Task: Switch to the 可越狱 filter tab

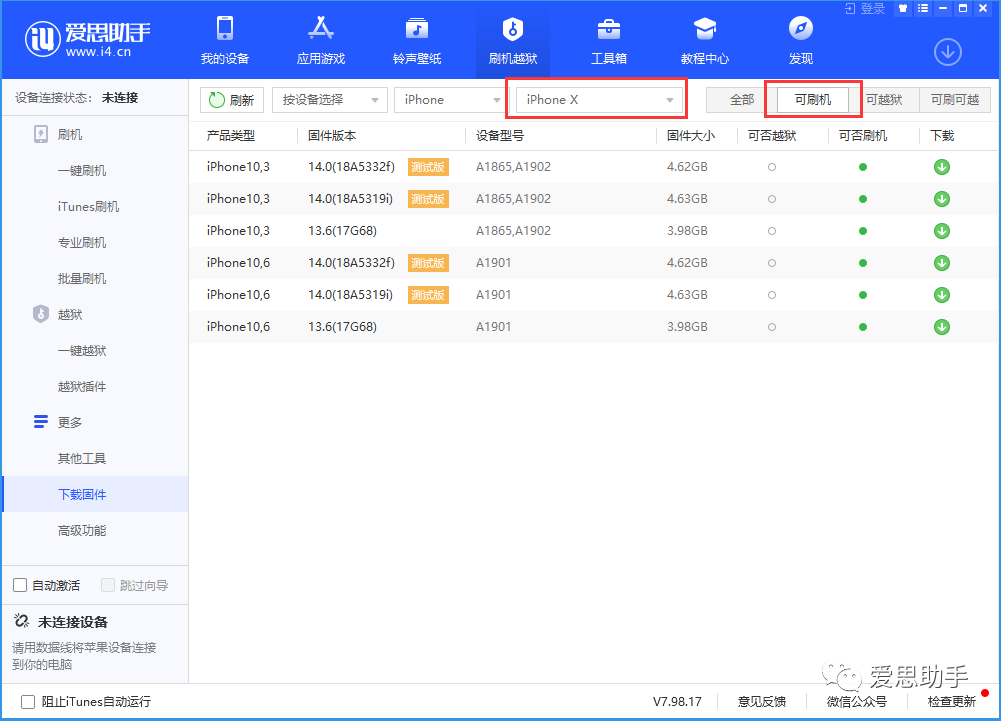Action: coord(884,100)
